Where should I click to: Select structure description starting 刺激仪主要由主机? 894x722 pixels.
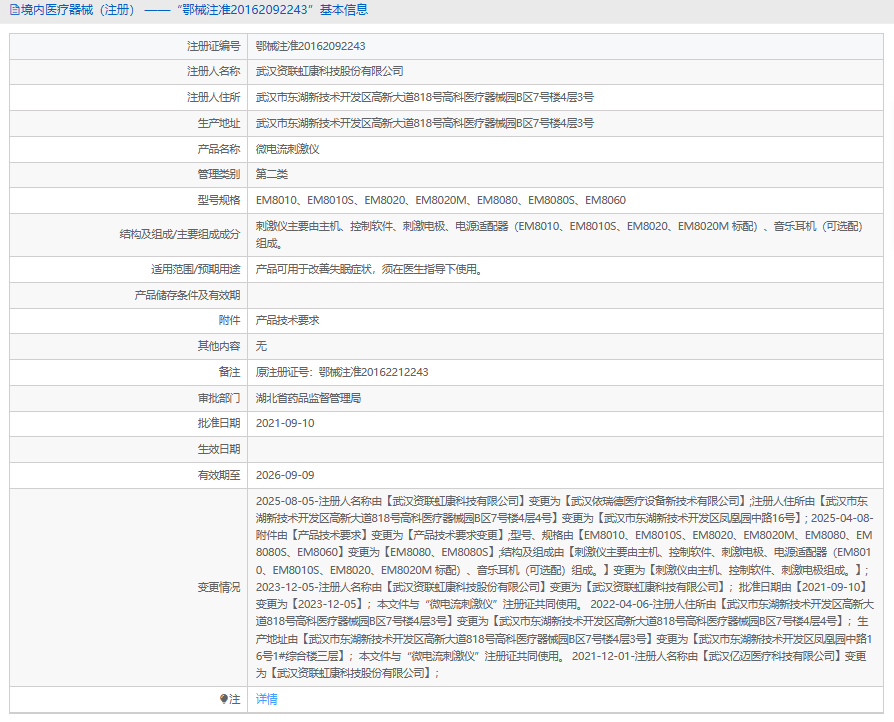(x=559, y=235)
